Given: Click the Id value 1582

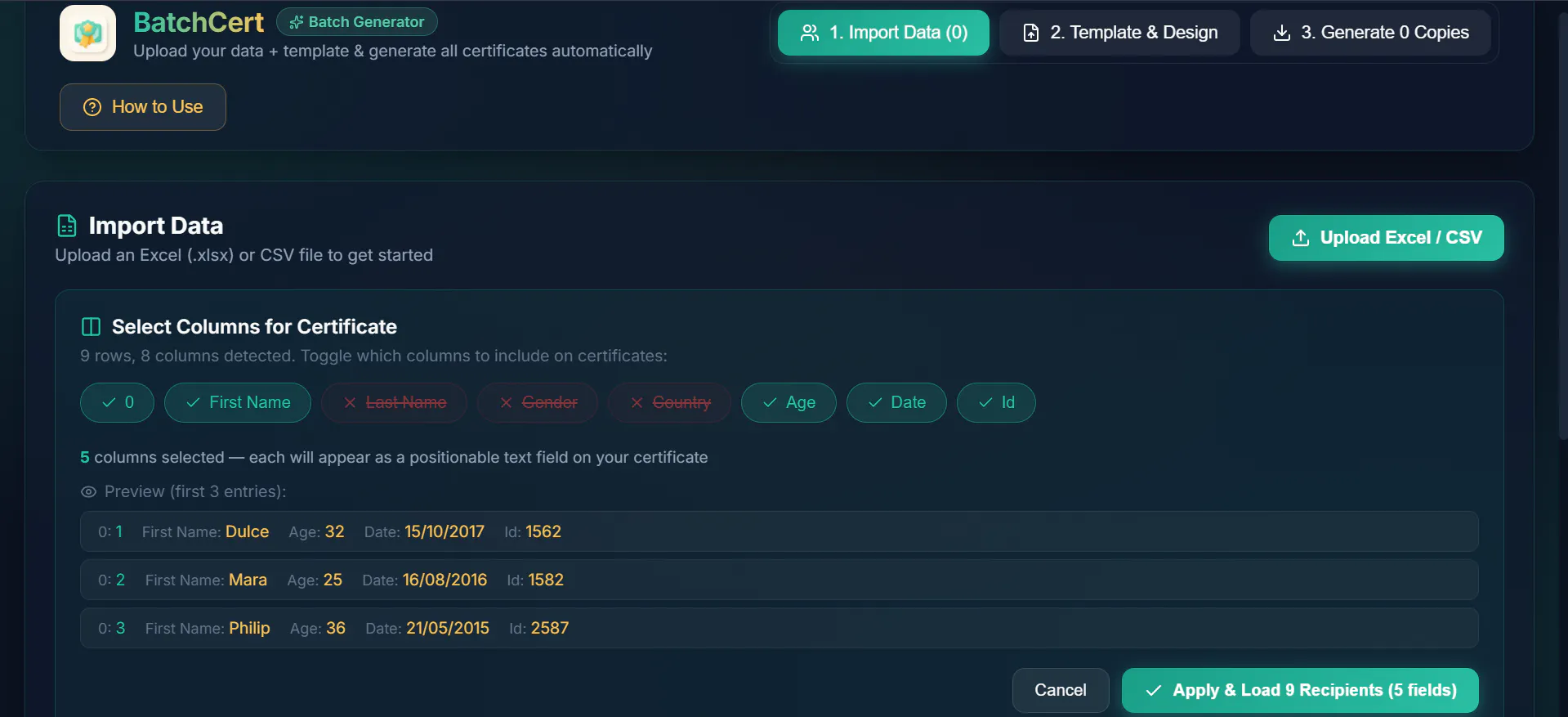Looking at the screenshot, I should click(x=546, y=580).
